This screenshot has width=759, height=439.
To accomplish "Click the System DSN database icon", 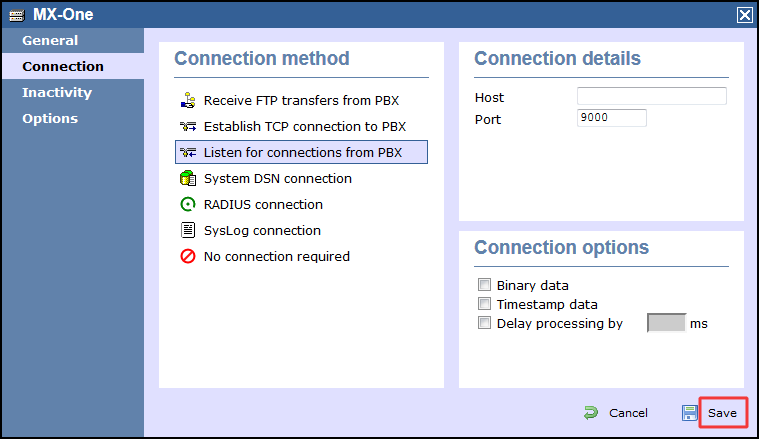I will point(187,179).
